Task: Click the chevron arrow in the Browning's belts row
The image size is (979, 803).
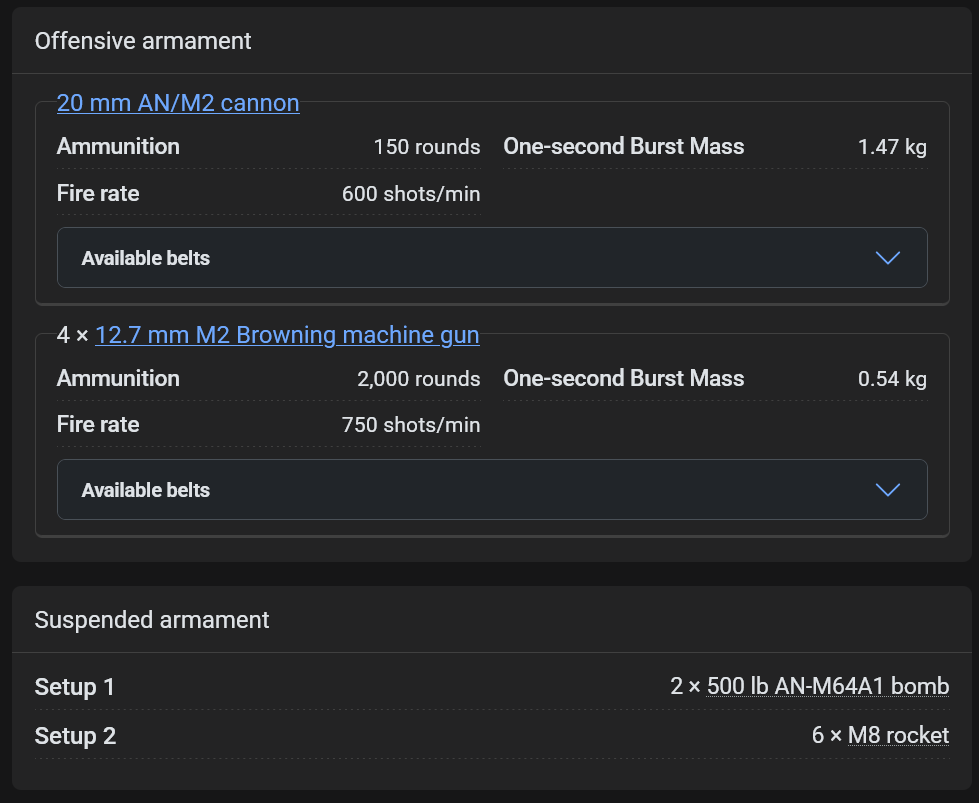Action: tap(887, 490)
